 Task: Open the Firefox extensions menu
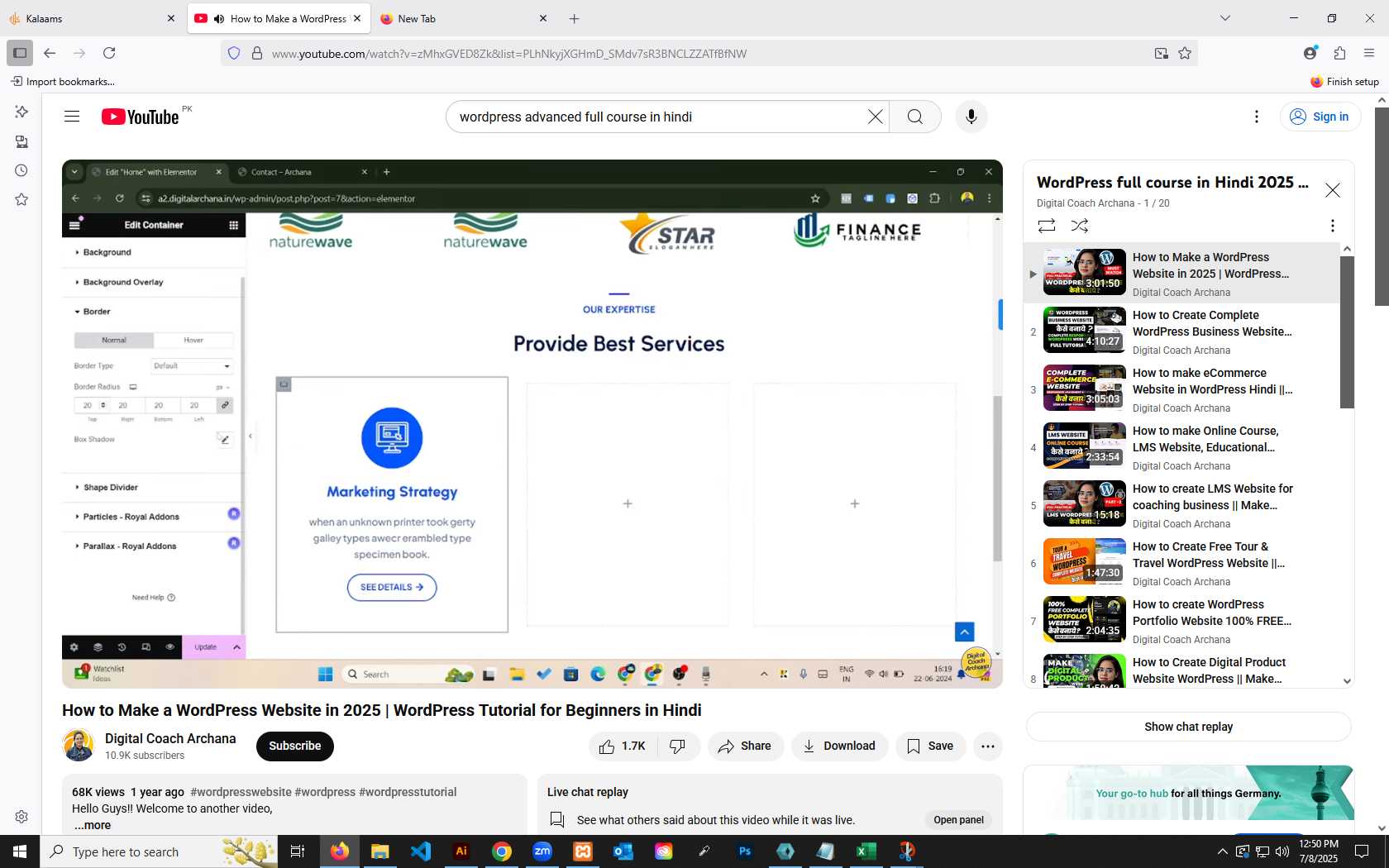click(x=1339, y=53)
